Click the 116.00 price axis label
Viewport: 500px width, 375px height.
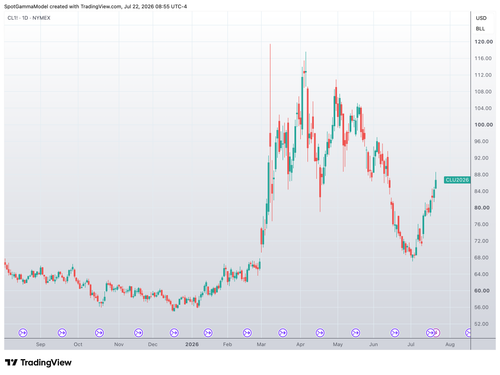[x=483, y=58]
